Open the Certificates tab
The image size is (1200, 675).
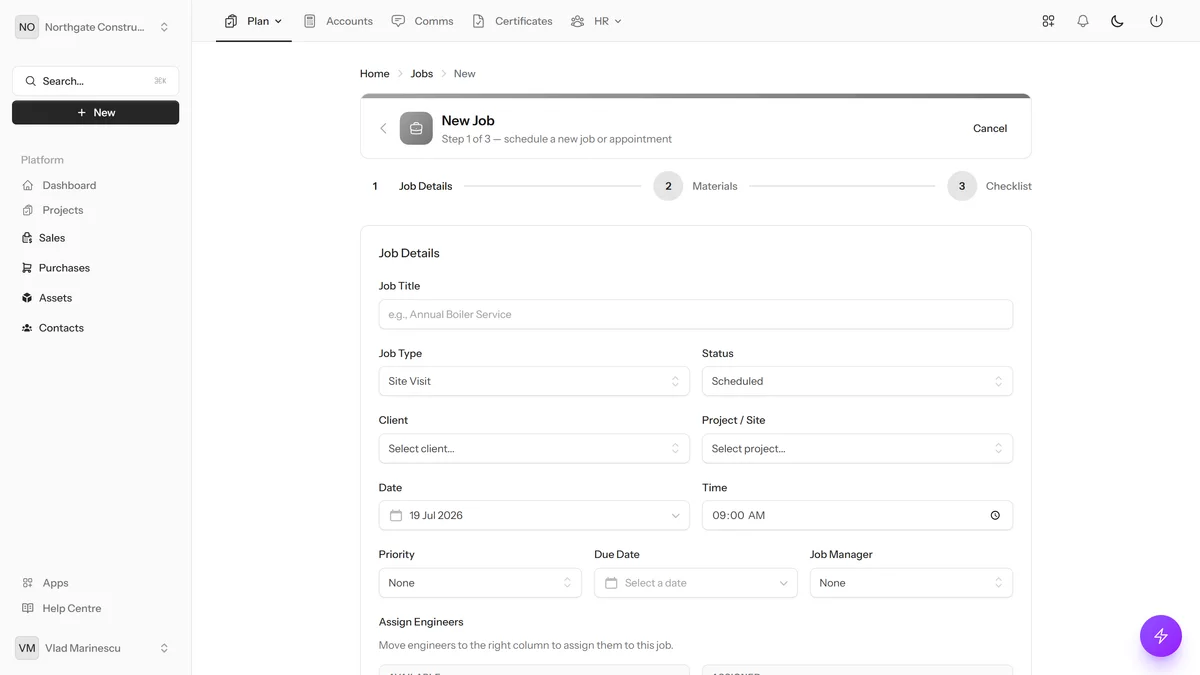point(512,21)
